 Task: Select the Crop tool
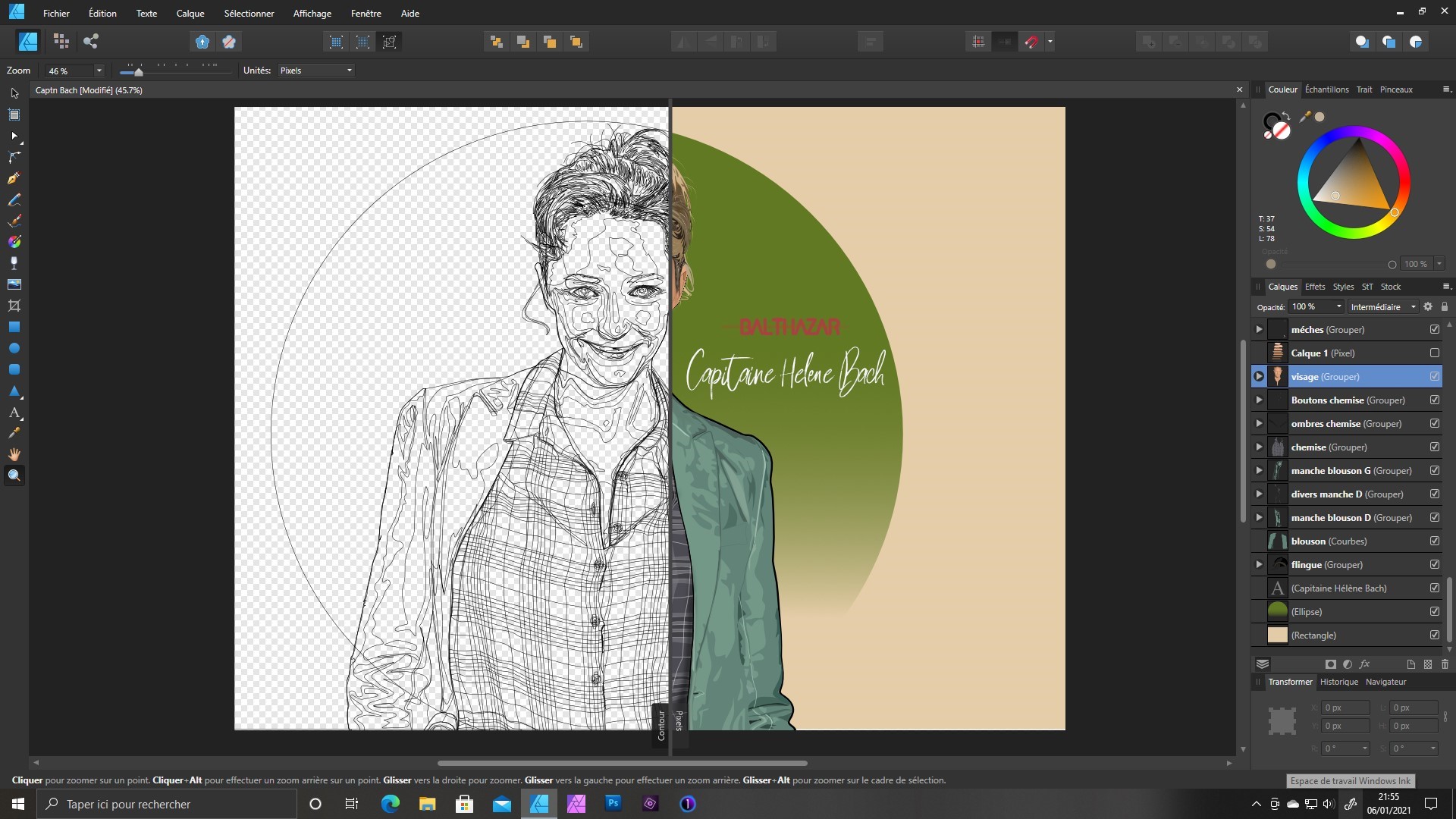(14, 306)
